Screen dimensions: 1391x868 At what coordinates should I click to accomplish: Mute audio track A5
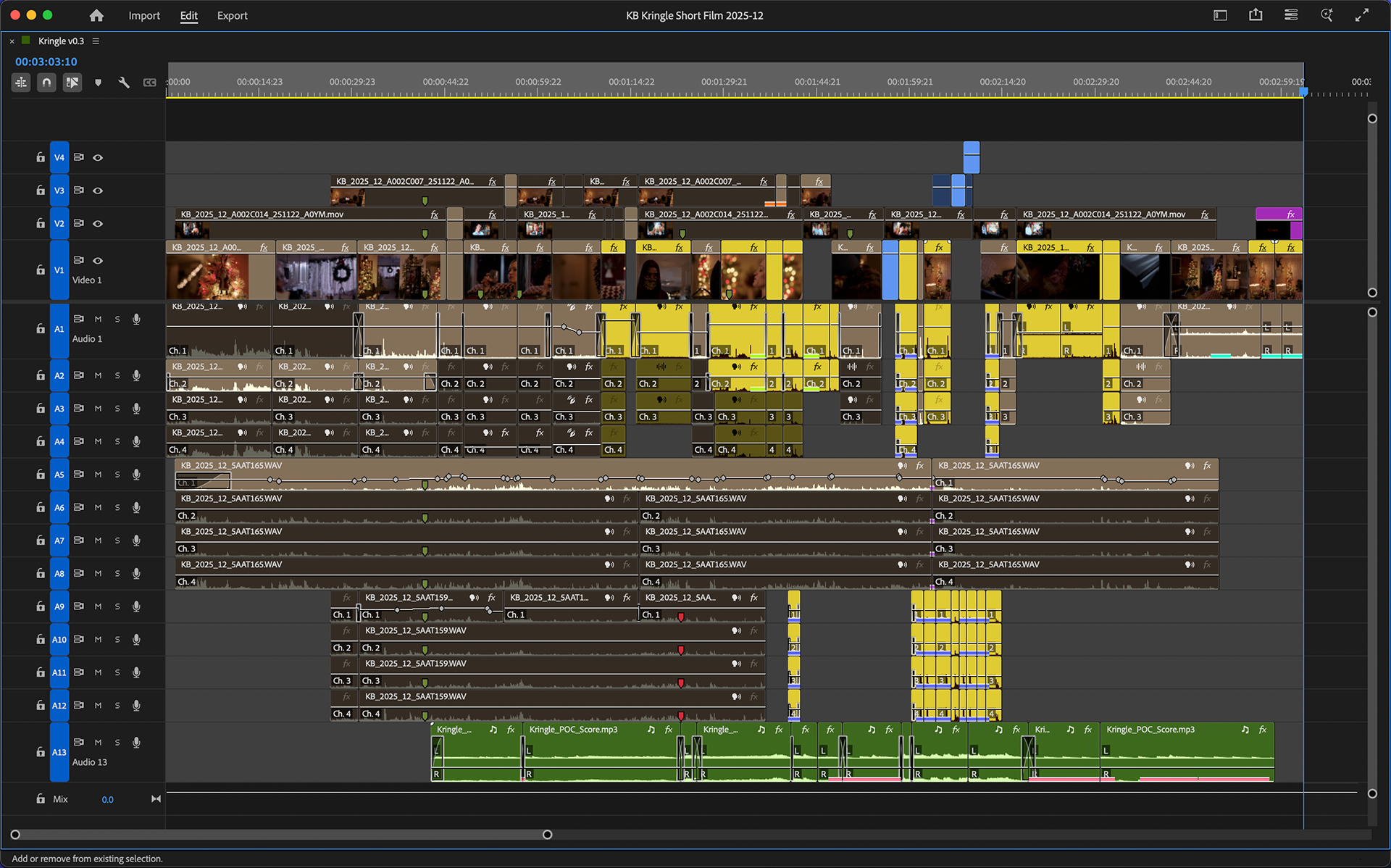[x=98, y=475]
